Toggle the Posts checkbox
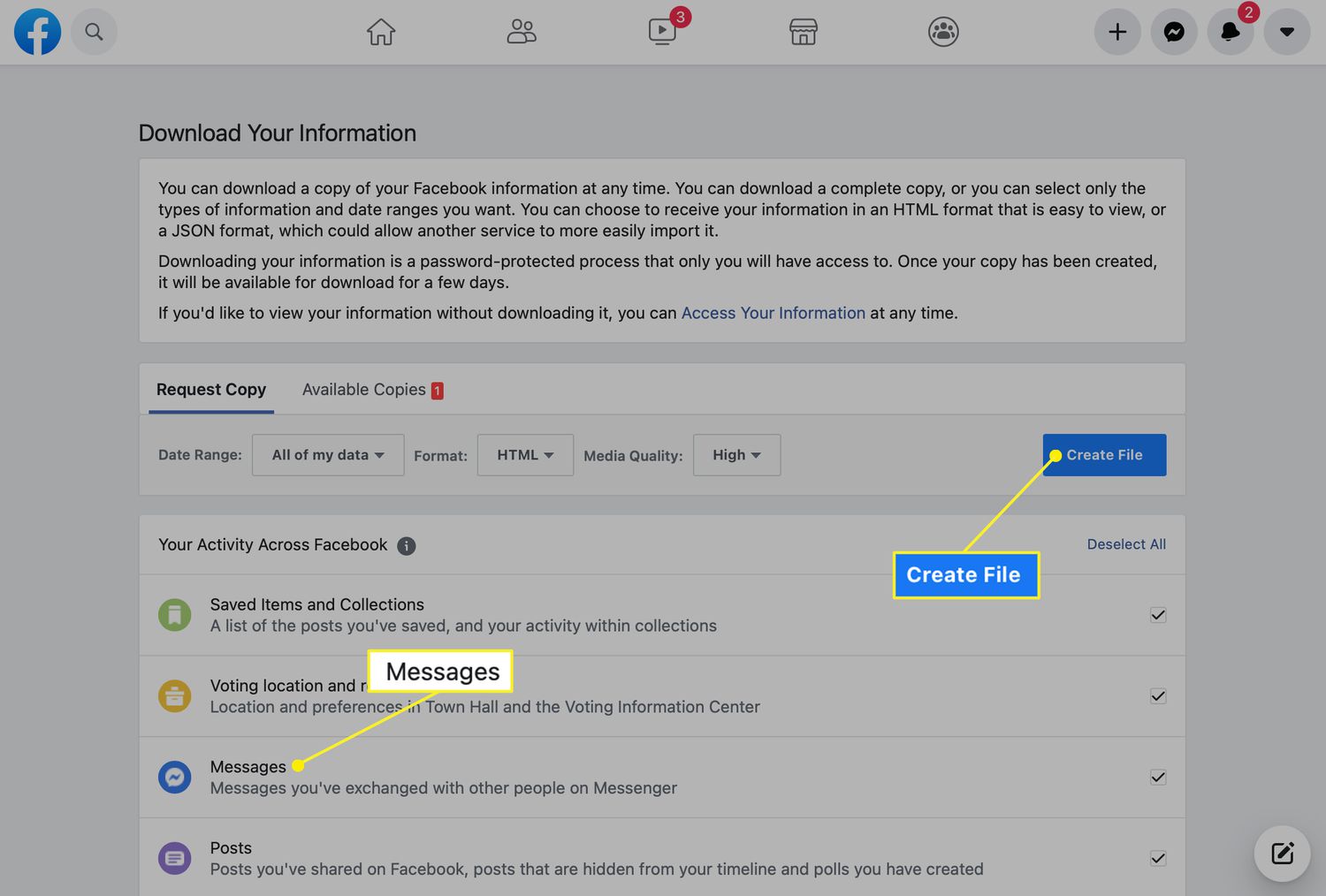The image size is (1326, 896). (x=1158, y=858)
